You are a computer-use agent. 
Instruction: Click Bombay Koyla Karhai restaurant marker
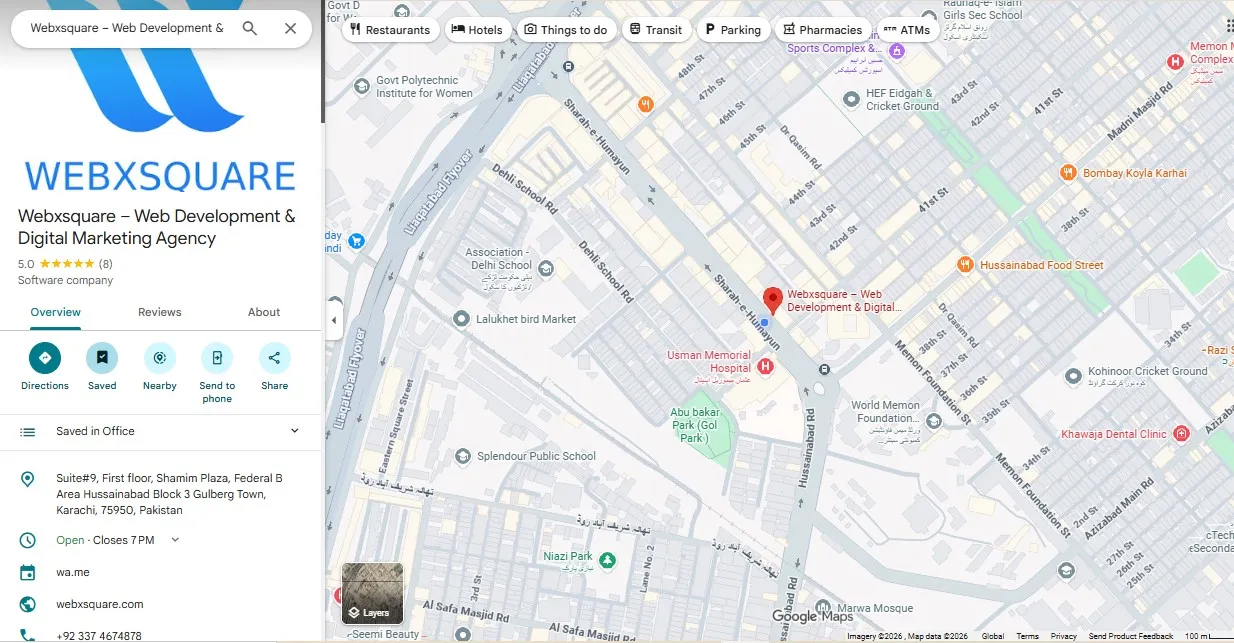[1068, 173]
